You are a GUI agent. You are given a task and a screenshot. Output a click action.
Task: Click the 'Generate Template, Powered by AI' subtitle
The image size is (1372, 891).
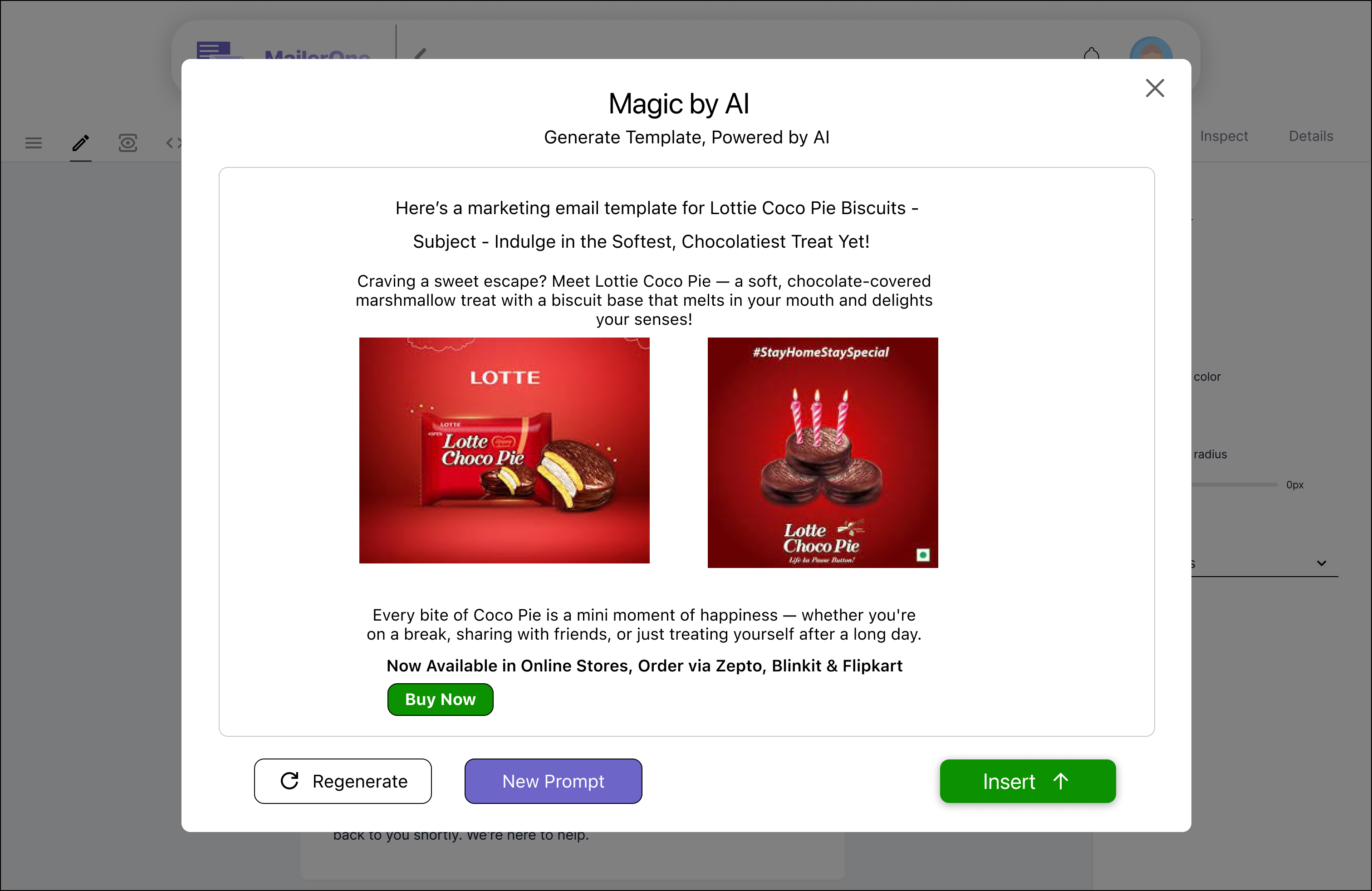coord(686,137)
